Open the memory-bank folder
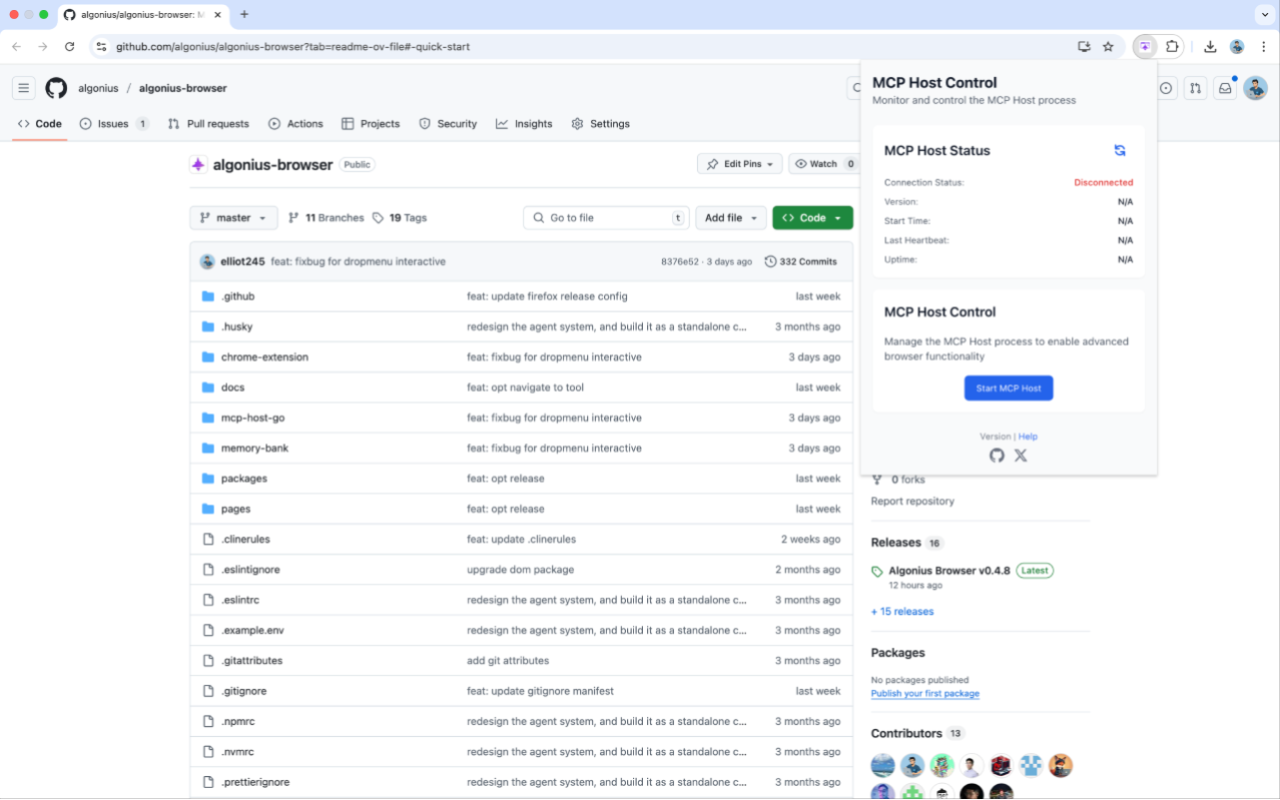This screenshot has height=800, width=1280. tap(255, 448)
